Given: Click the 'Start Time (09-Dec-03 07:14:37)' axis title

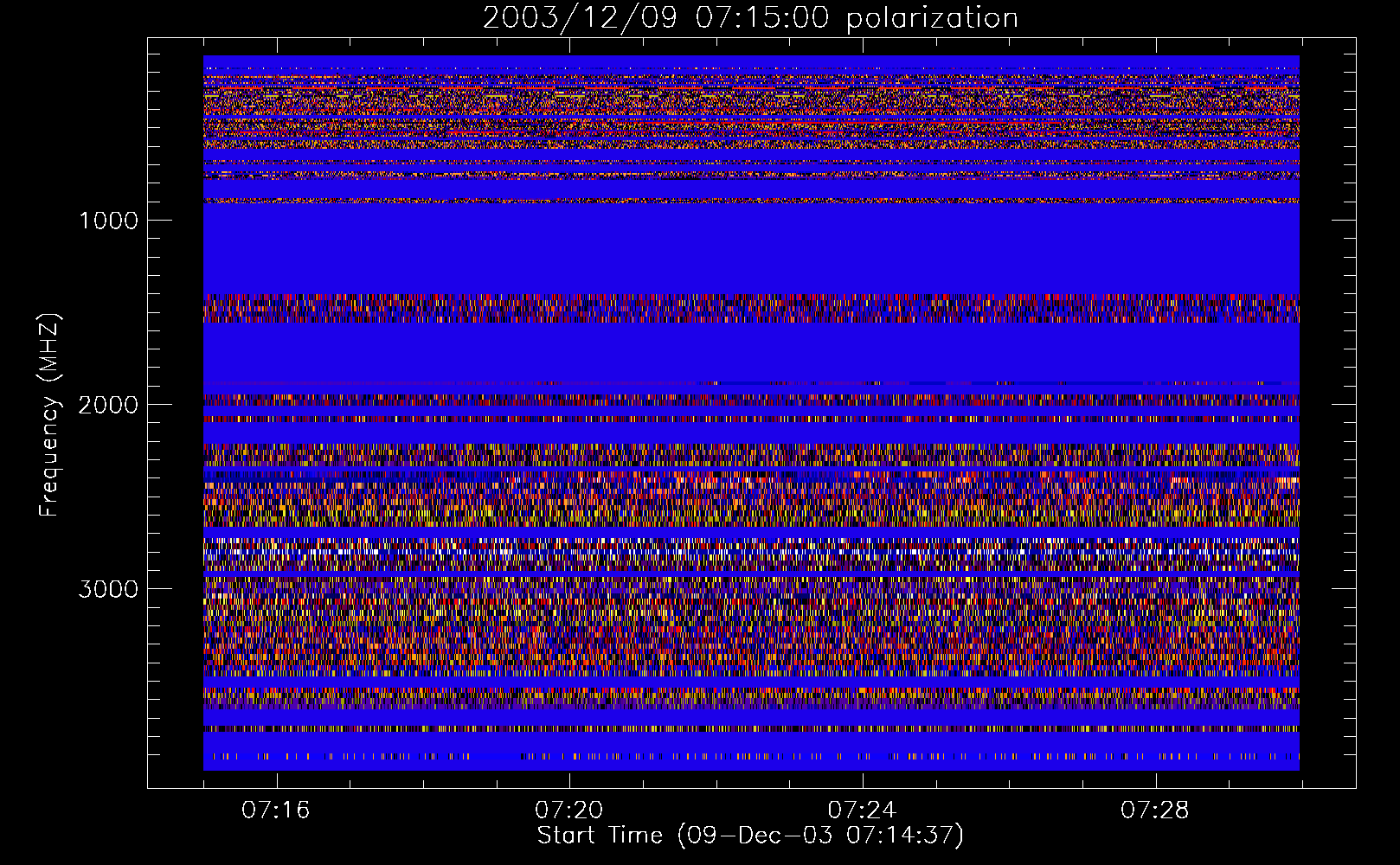Looking at the screenshot, I should [750, 836].
